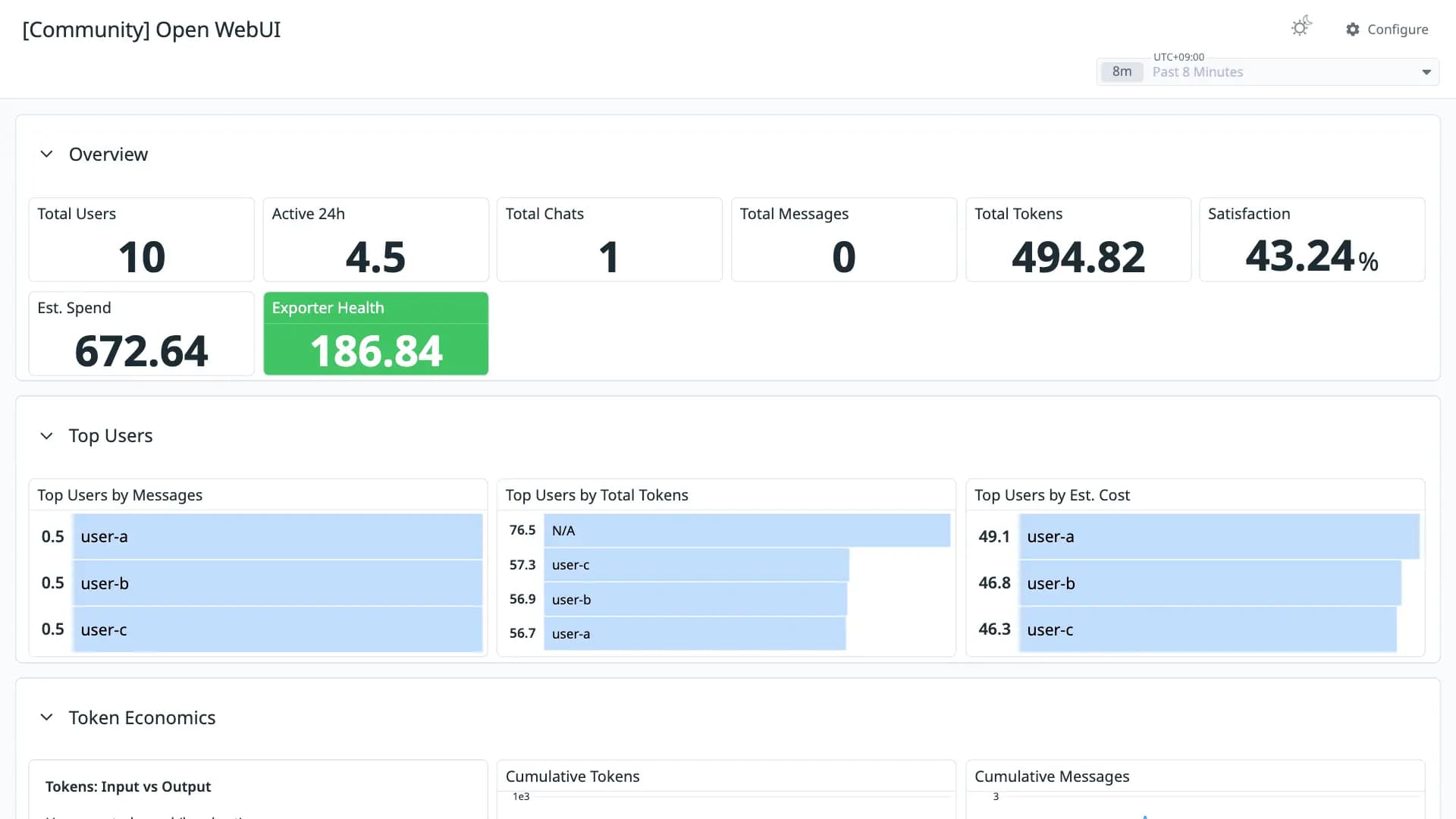Click the Total Tokens value 494.82
The height and width of the screenshot is (819, 1456).
[1078, 257]
